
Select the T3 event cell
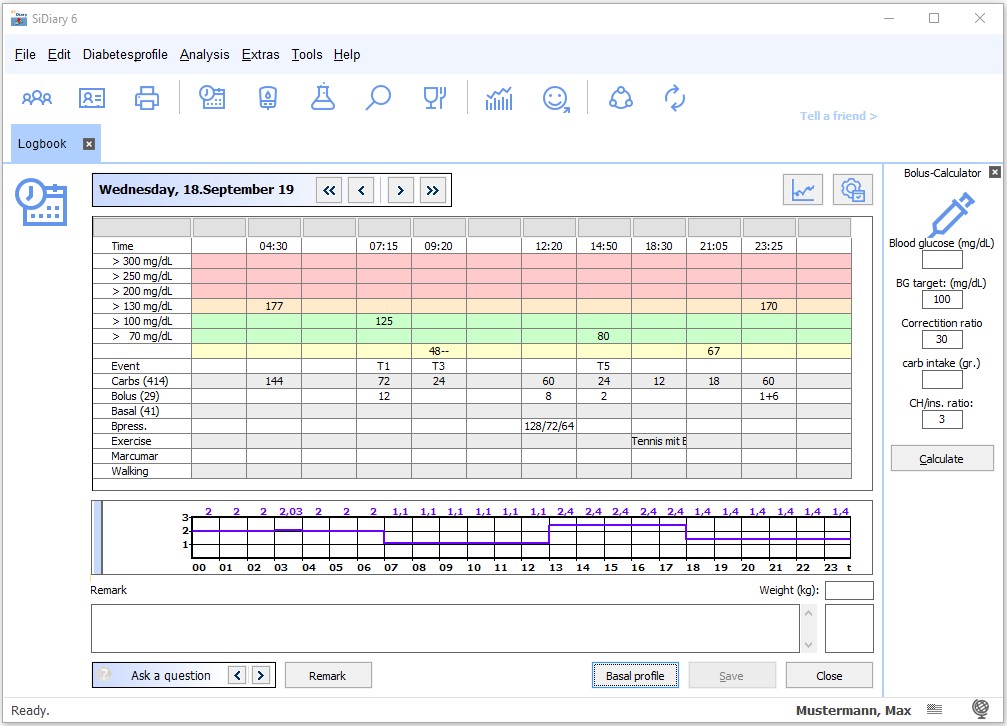pyautogui.click(x=439, y=366)
